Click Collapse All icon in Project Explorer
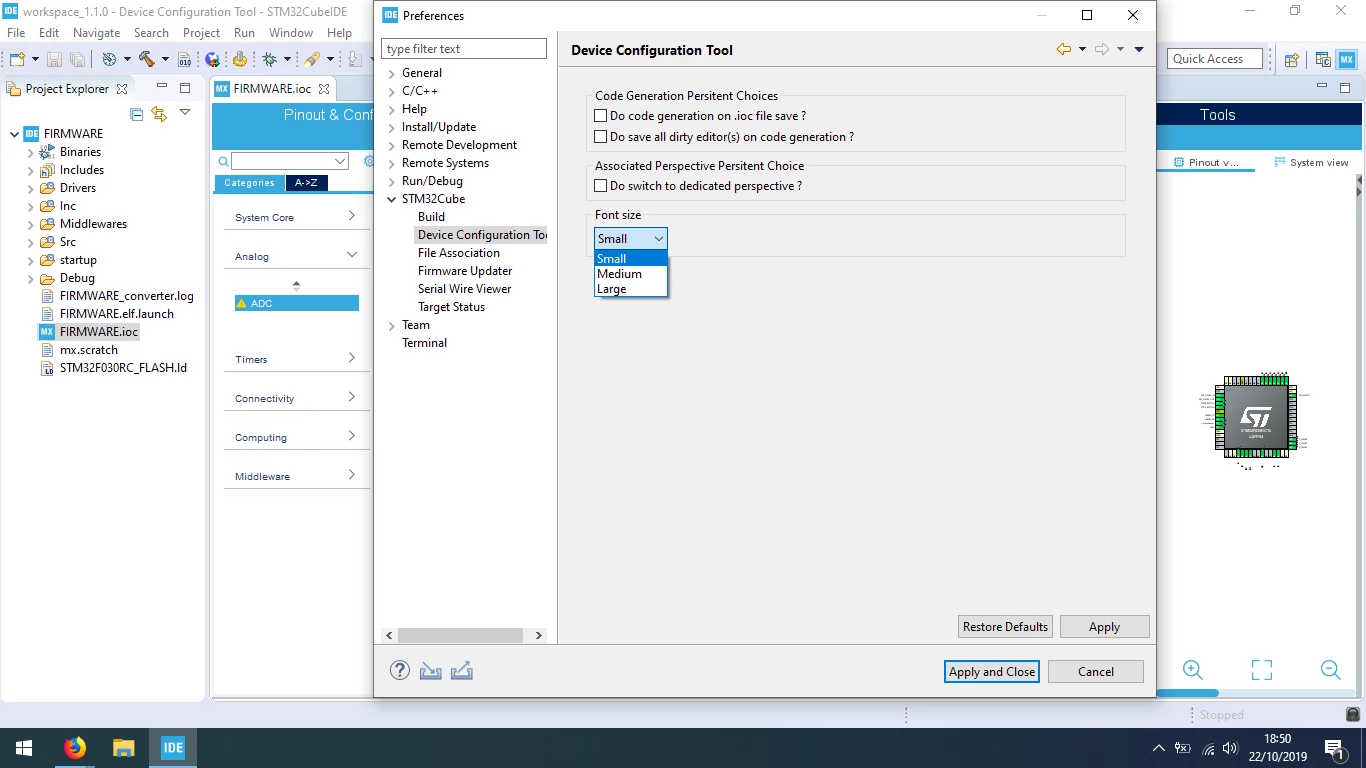 137,114
